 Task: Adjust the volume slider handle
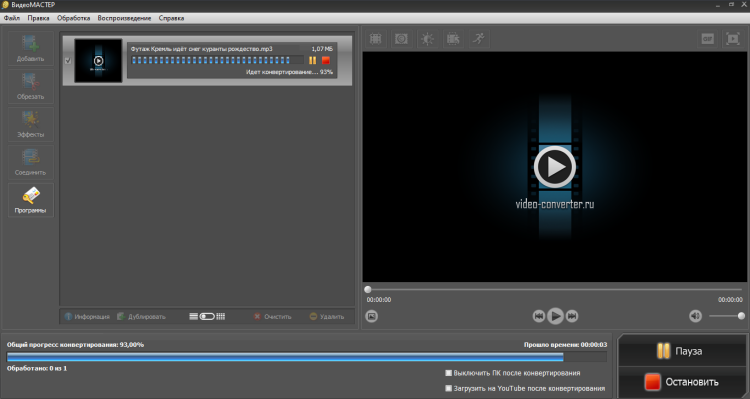pyautogui.click(x=741, y=316)
